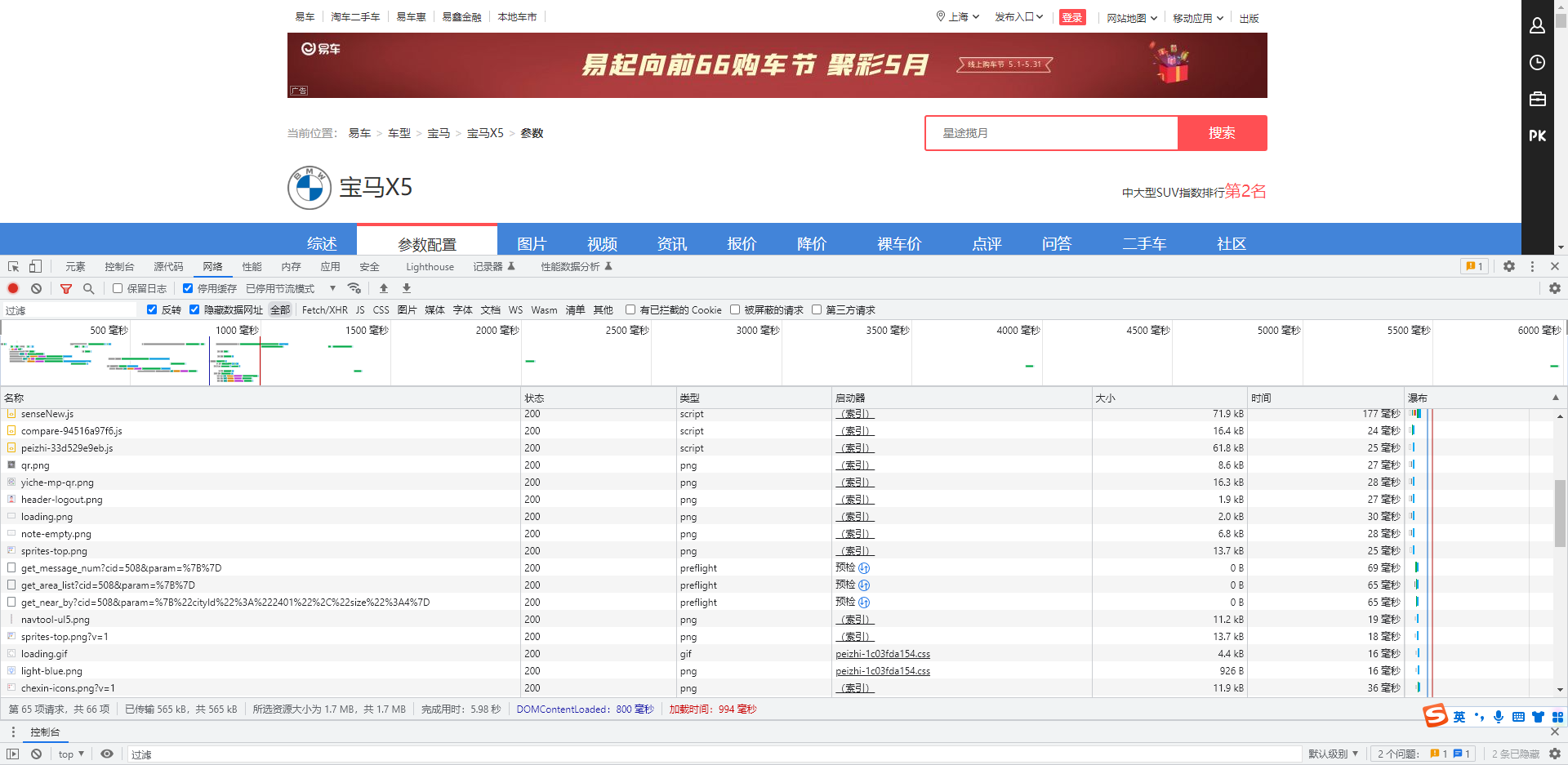Check the third-party requests checkbox
The height and width of the screenshot is (765, 1568).
(817, 309)
